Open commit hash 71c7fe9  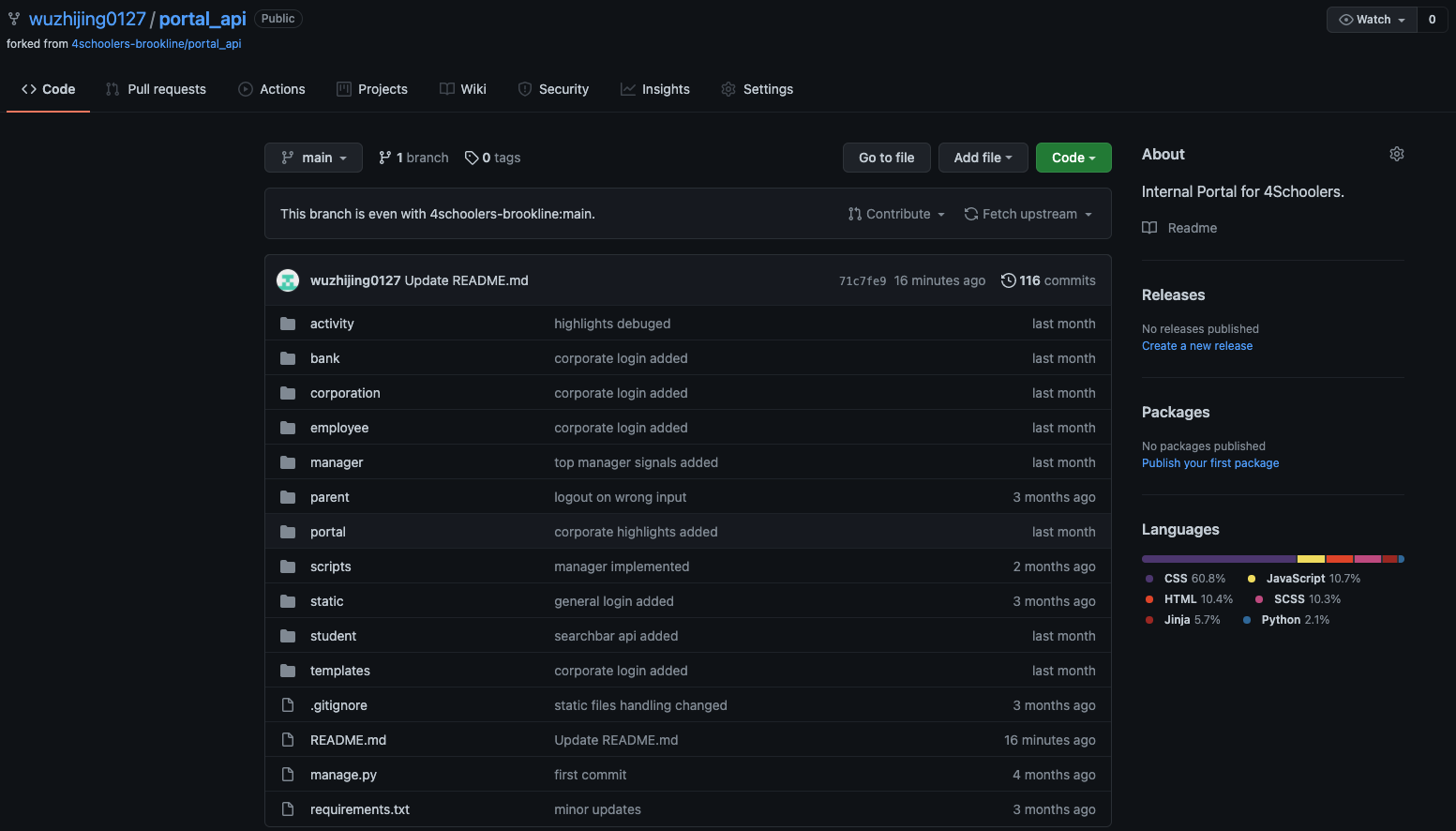(x=862, y=281)
